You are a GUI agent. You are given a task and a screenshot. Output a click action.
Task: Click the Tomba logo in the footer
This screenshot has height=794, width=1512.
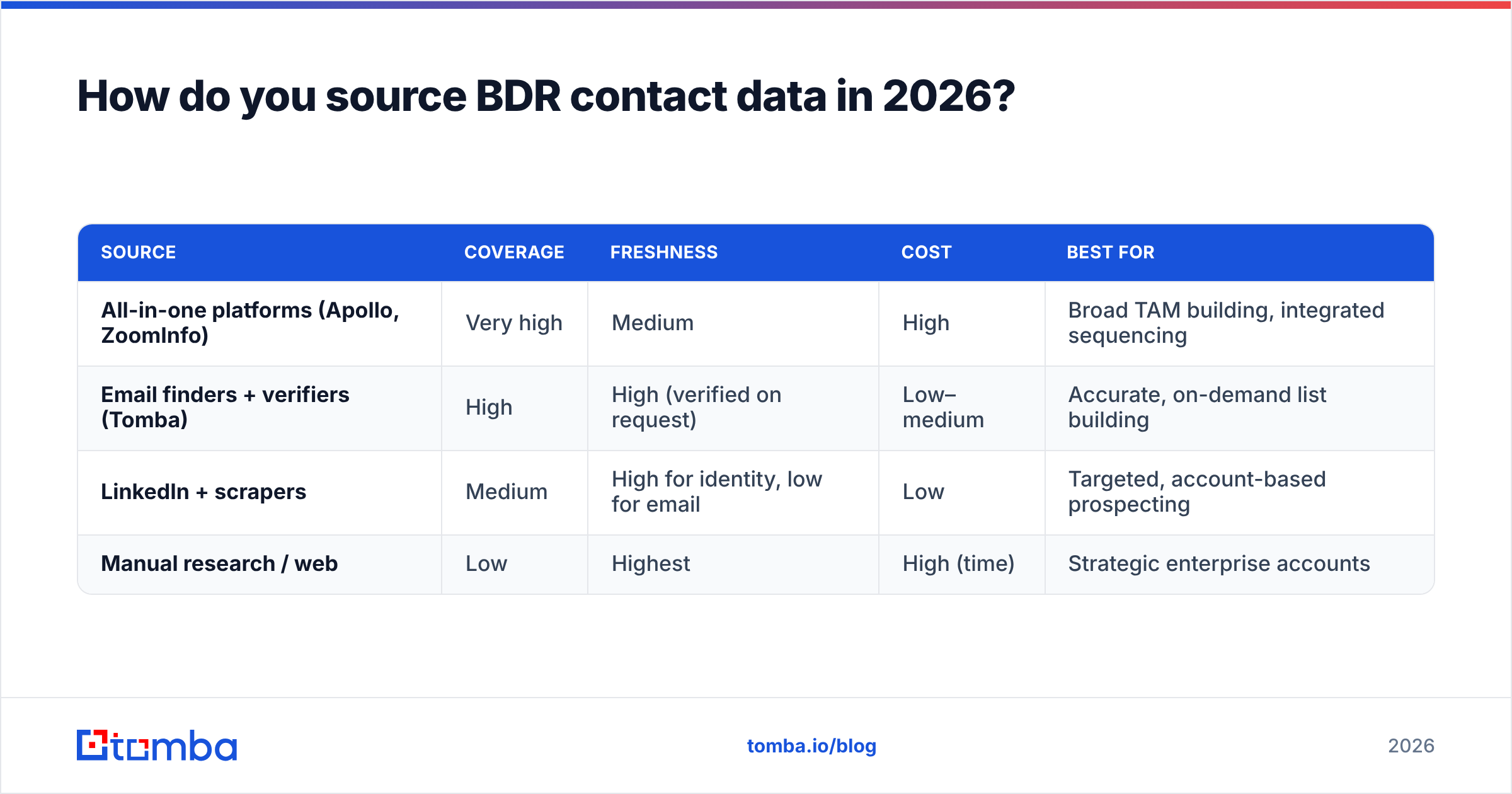[157, 745]
